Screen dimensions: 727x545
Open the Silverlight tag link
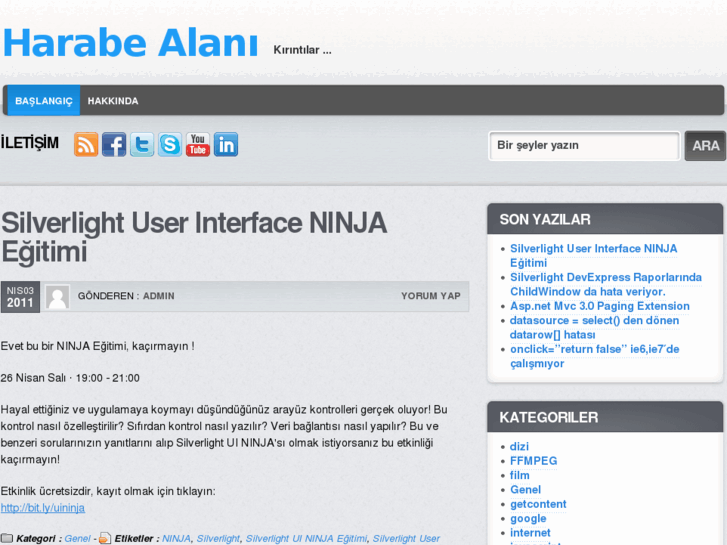pyautogui.click(x=218, y=539)
